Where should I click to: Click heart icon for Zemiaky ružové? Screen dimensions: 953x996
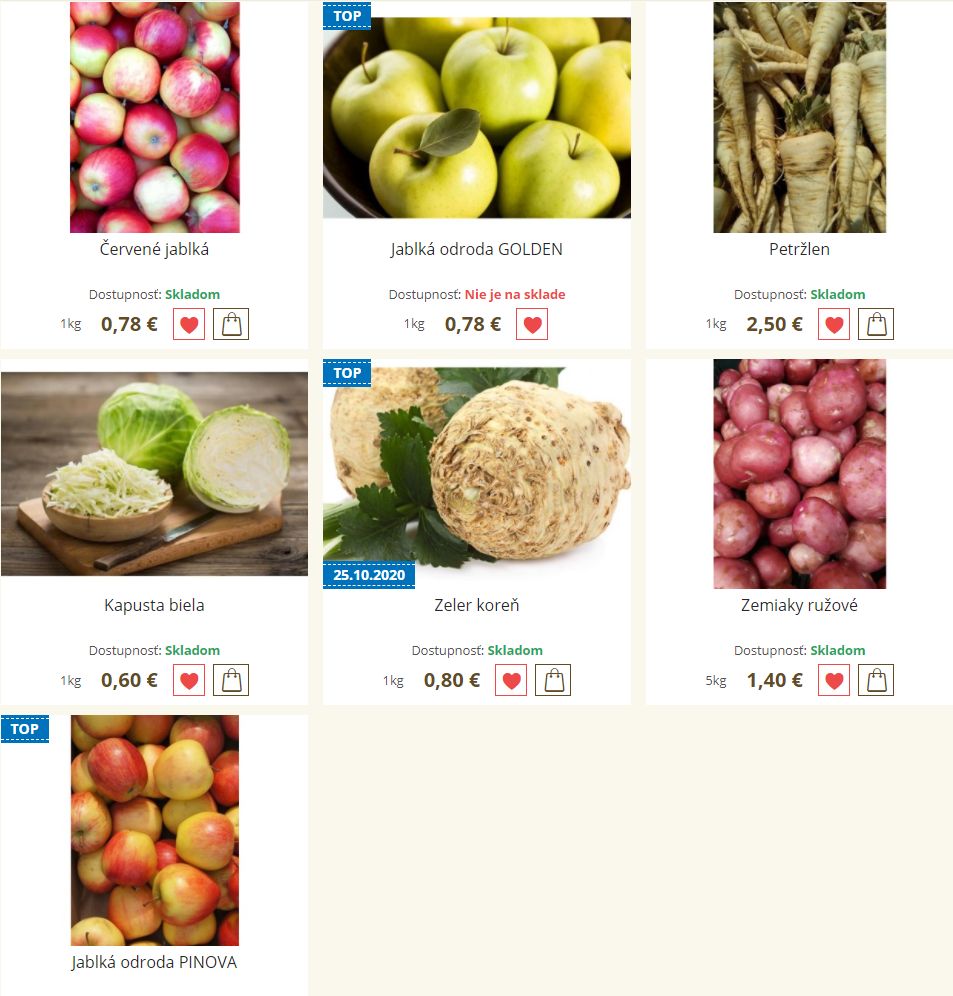(834, 680)
